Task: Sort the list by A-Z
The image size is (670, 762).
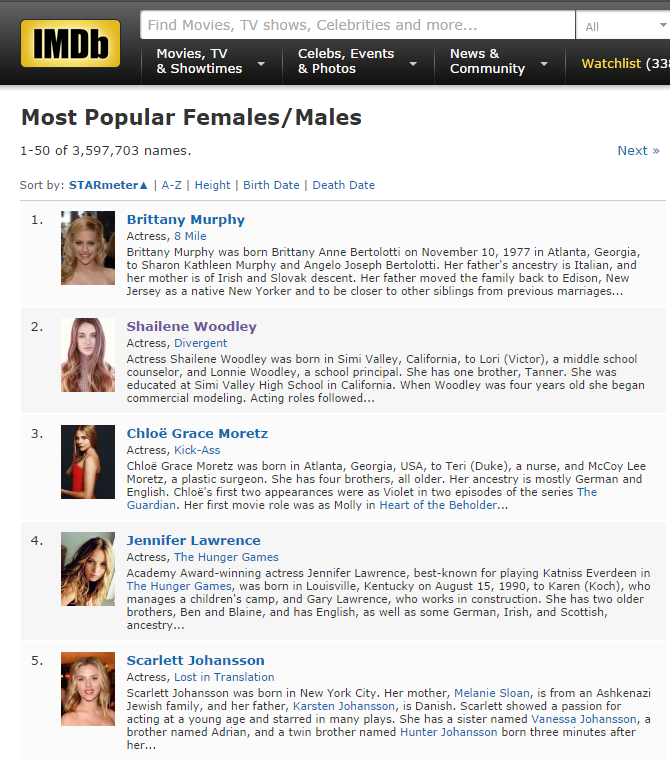Action: [x=172, y=185]
